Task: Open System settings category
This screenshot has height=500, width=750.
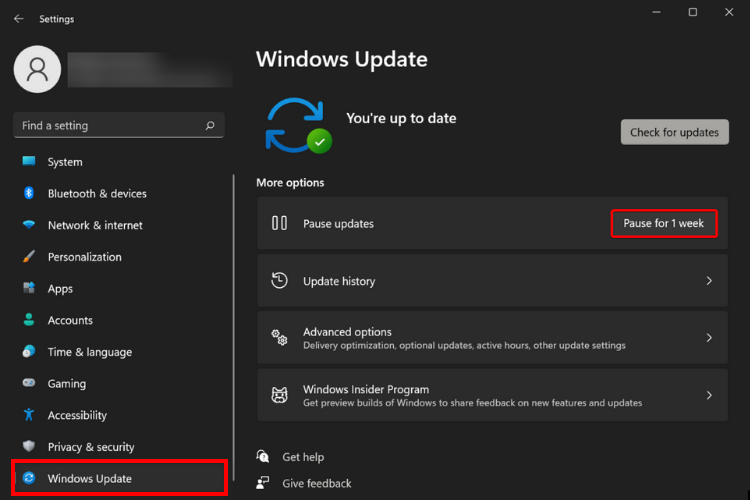Action: click(x=65, y=162)
